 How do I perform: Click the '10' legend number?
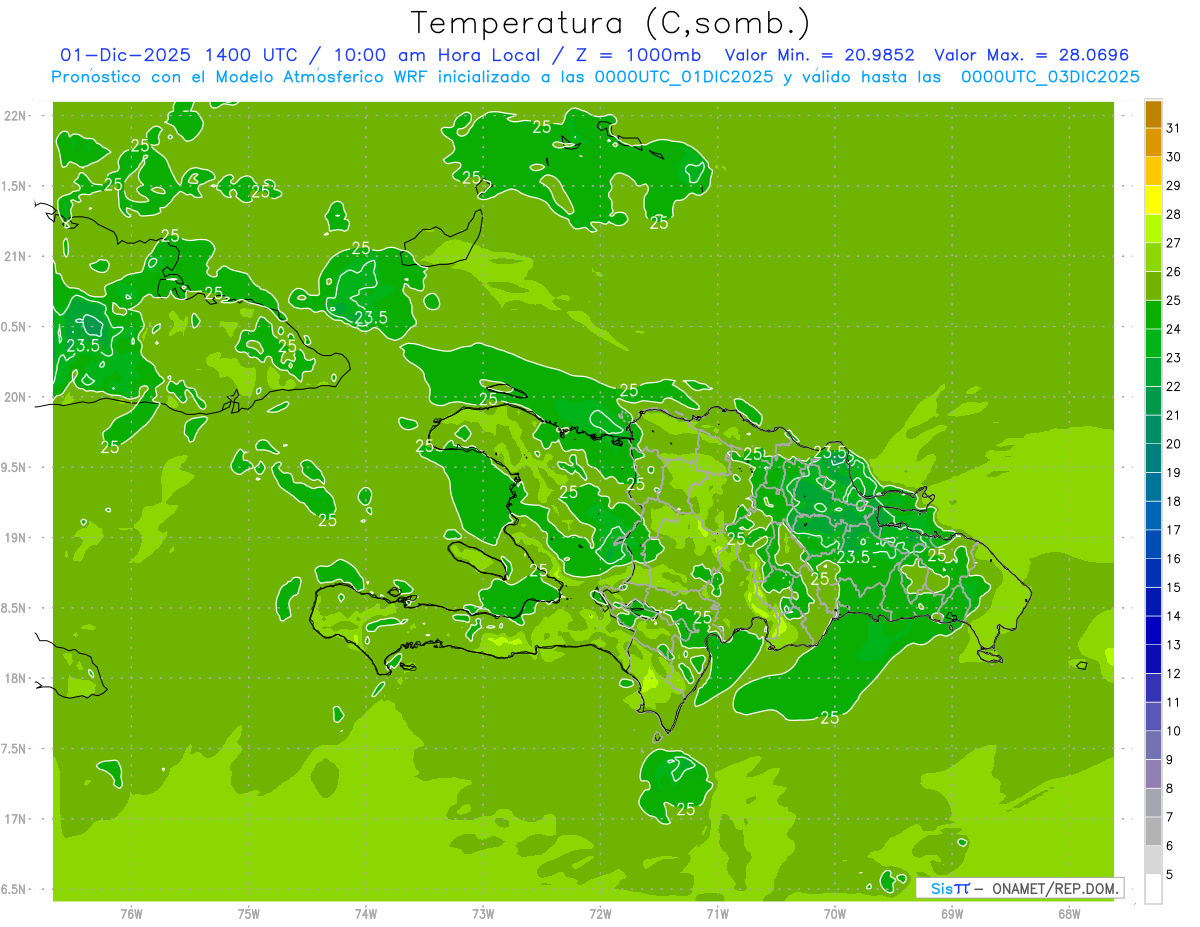pyautogui.click(x=1174, y=731)
